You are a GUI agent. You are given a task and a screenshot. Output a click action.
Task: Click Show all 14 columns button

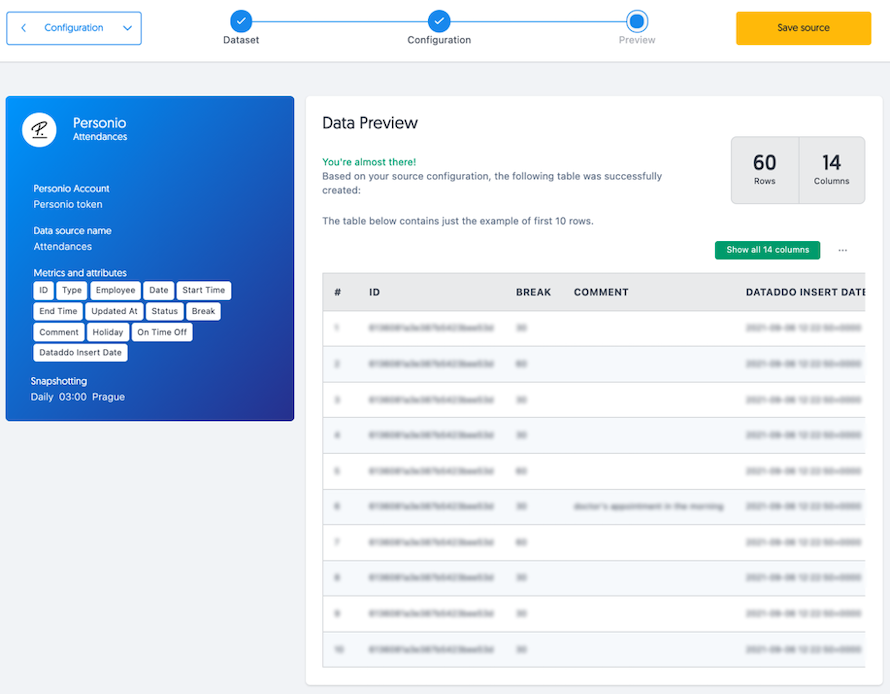tap(767, 250)
